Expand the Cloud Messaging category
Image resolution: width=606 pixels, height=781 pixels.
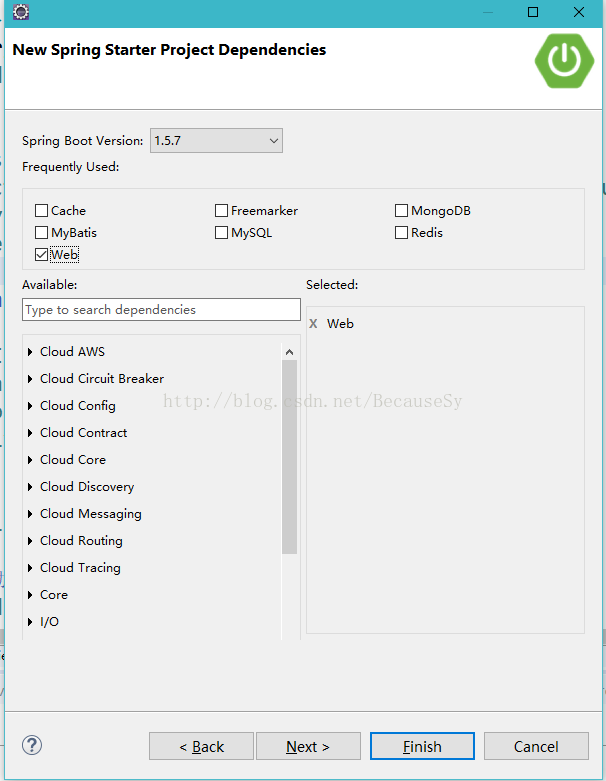pyautogui.click(x=30, y=514)
